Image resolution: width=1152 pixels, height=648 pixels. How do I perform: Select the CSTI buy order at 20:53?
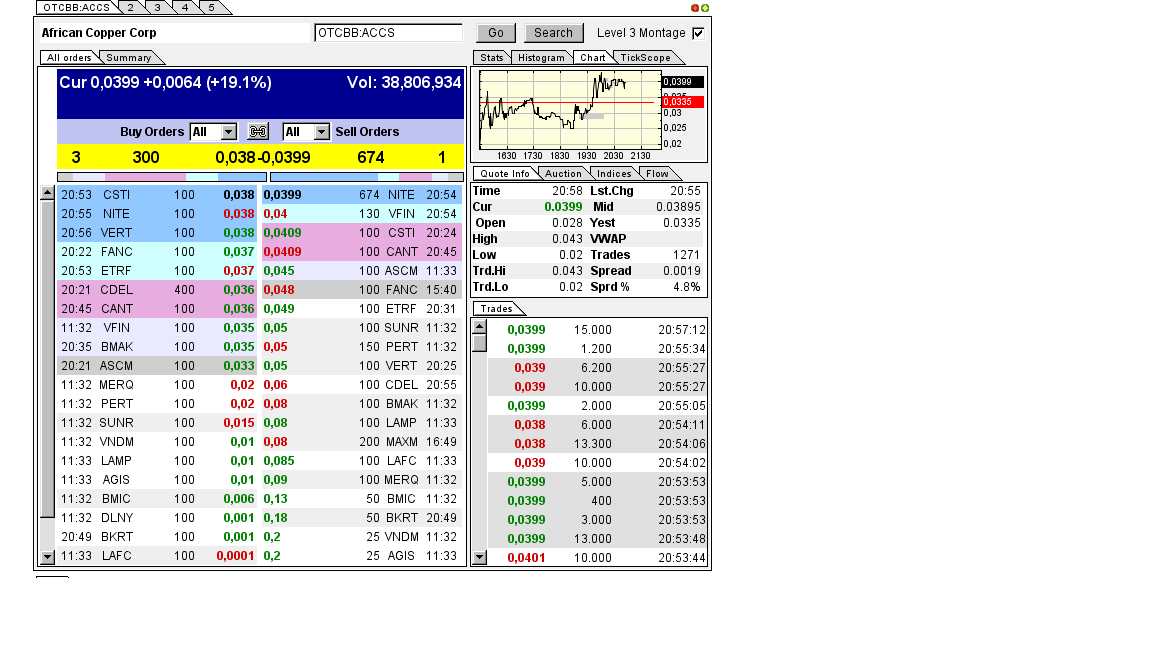157,195
